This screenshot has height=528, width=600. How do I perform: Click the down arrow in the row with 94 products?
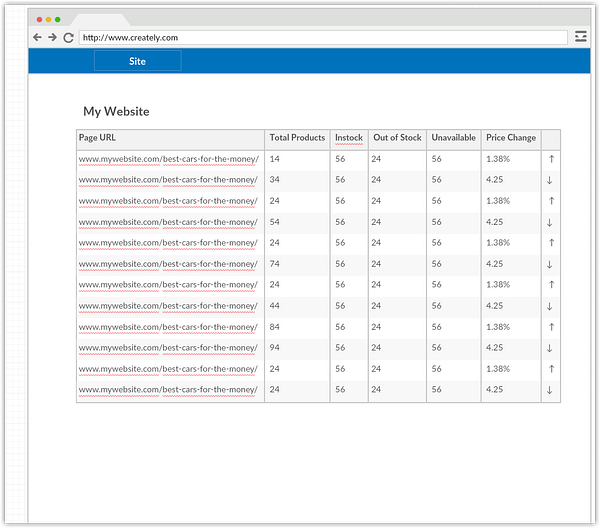549,348
